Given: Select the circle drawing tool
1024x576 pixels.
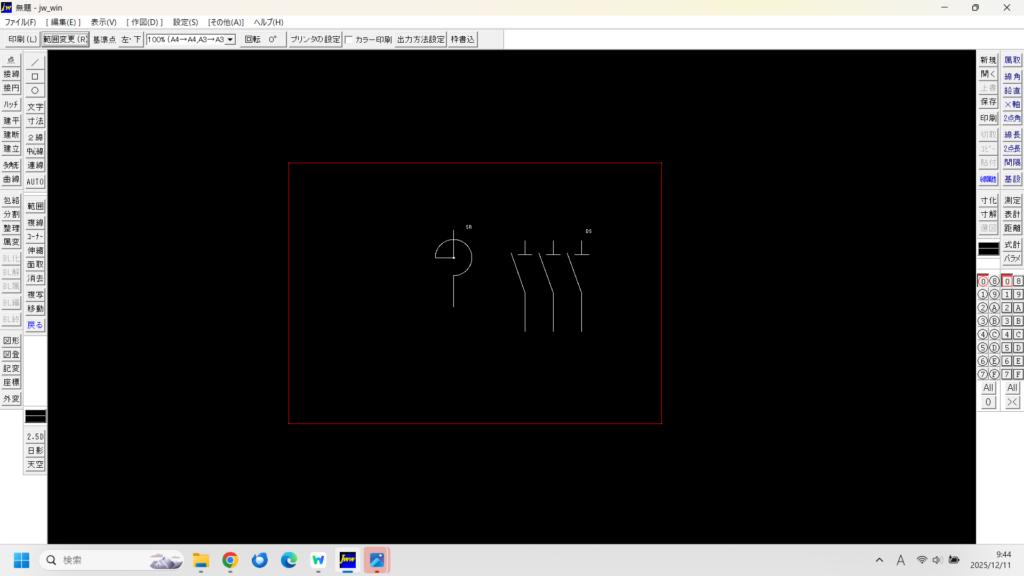Looking at the screenshot, I should tap(35, 90).
